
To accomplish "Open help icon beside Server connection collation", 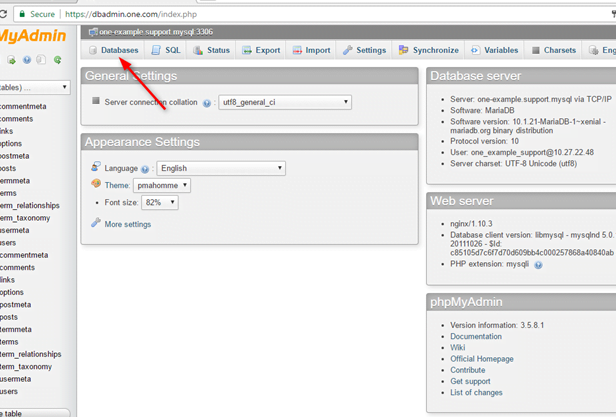I will 207,103.
